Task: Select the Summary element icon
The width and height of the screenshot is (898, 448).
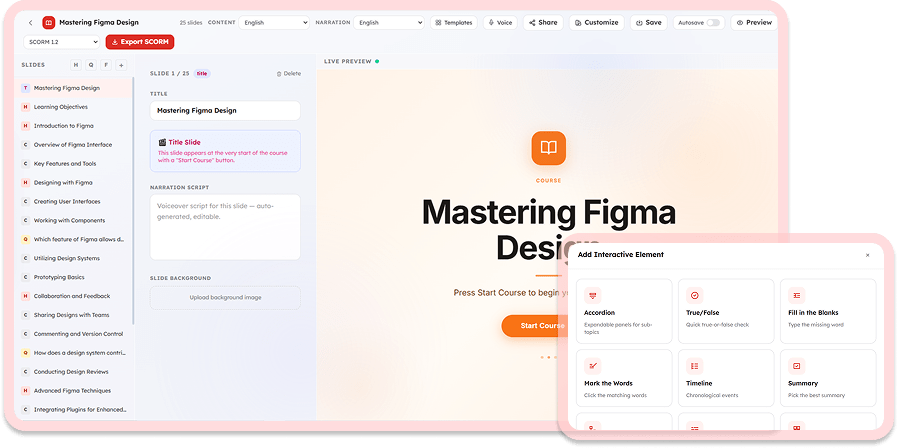Action: pyautogui.click(x=797, y=366)
